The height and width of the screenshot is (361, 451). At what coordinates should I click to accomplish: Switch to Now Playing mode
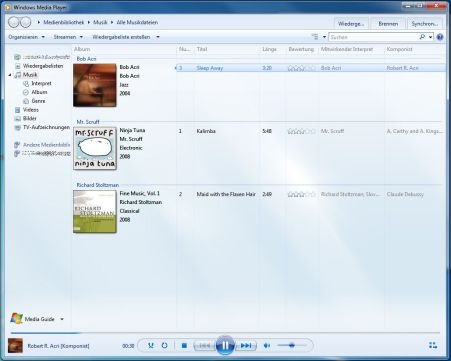[x=433, y=345]
